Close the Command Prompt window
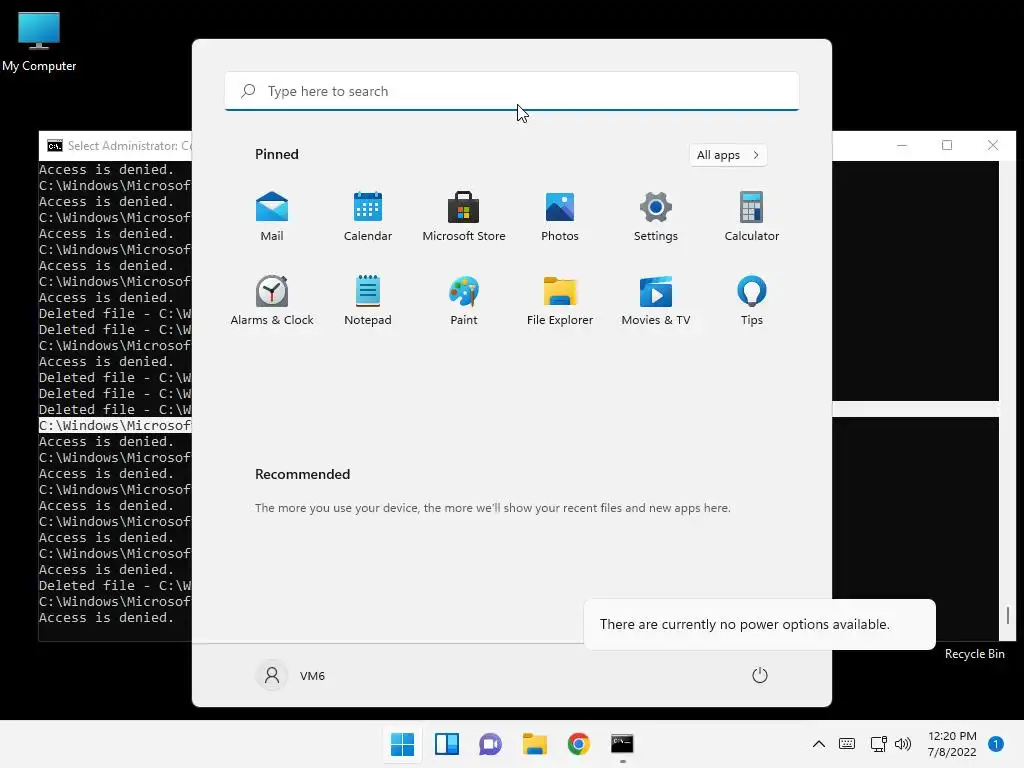 point(993,145)
